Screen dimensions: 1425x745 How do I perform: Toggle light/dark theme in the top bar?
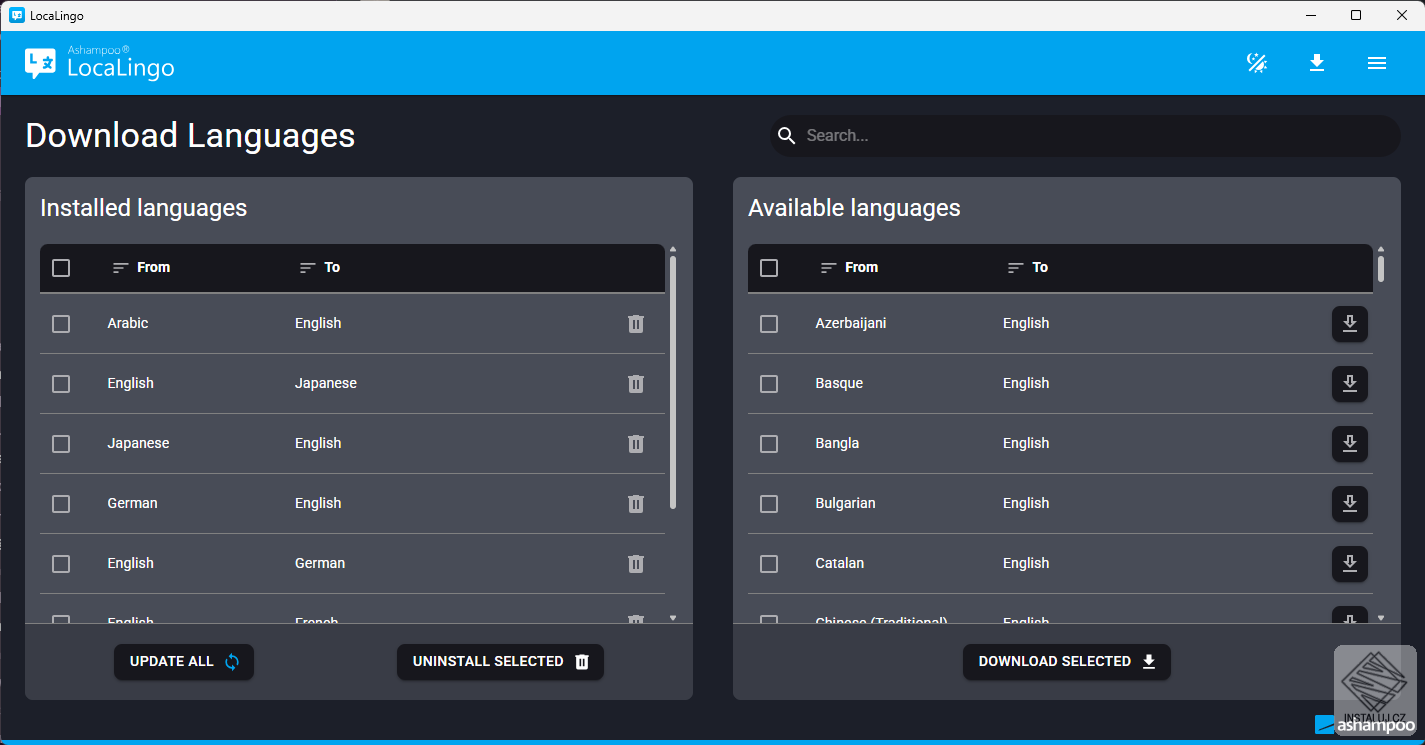coord(1257,62)
